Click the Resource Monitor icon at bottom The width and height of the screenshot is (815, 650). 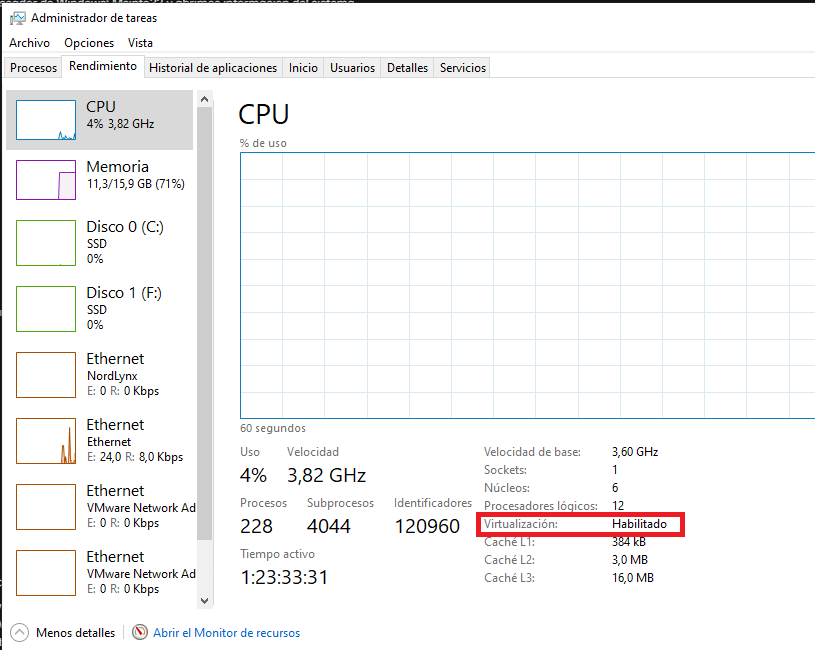[x=140, y=633]
